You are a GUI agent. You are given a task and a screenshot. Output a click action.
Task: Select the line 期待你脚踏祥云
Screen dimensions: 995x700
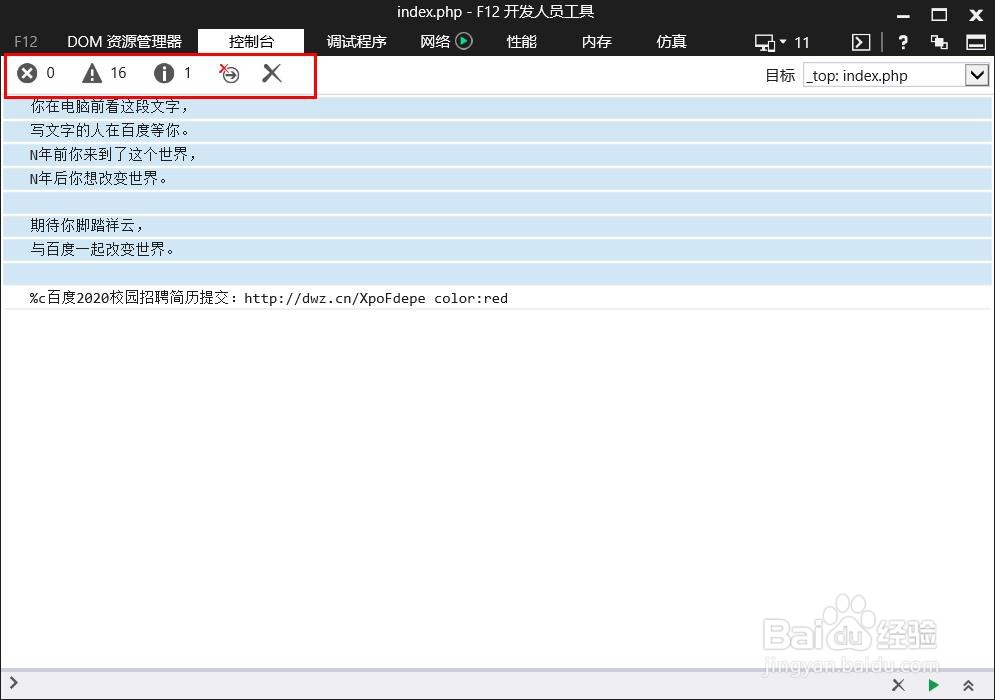click(498, 226)
